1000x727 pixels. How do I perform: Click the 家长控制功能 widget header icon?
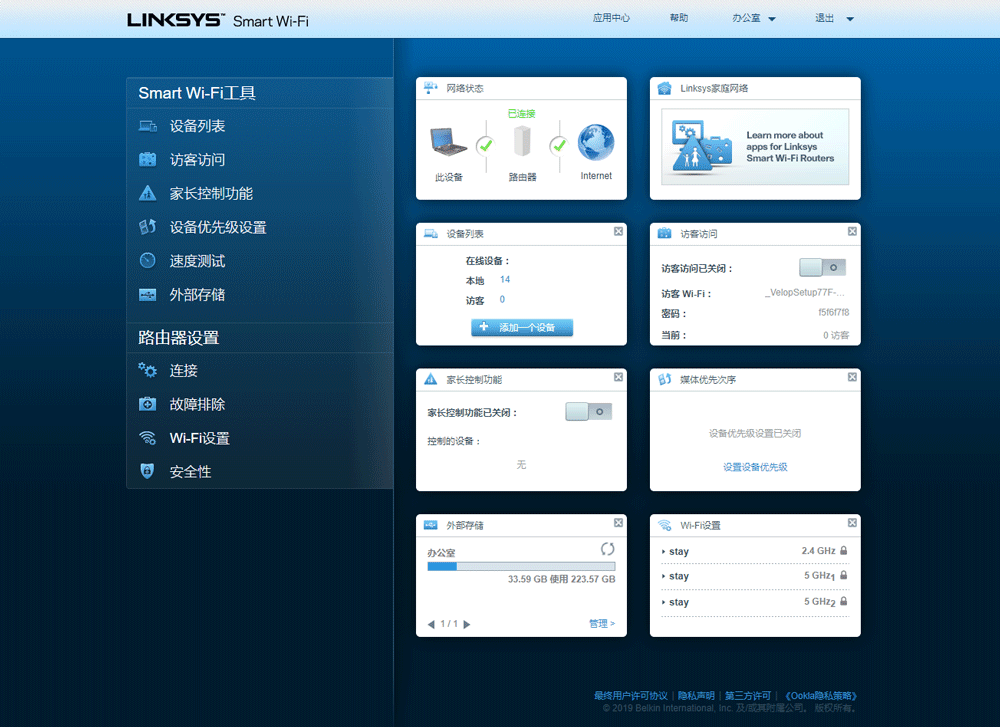pyautogui.click(x=430, y=379)
